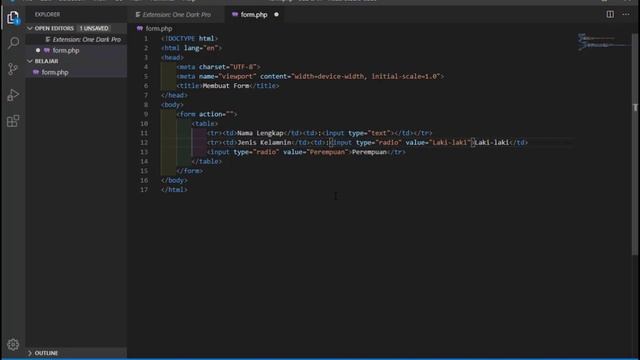The image size is (640, 360).
Task: Place cursor on opening body tag
Action: (x=172, y=105)
